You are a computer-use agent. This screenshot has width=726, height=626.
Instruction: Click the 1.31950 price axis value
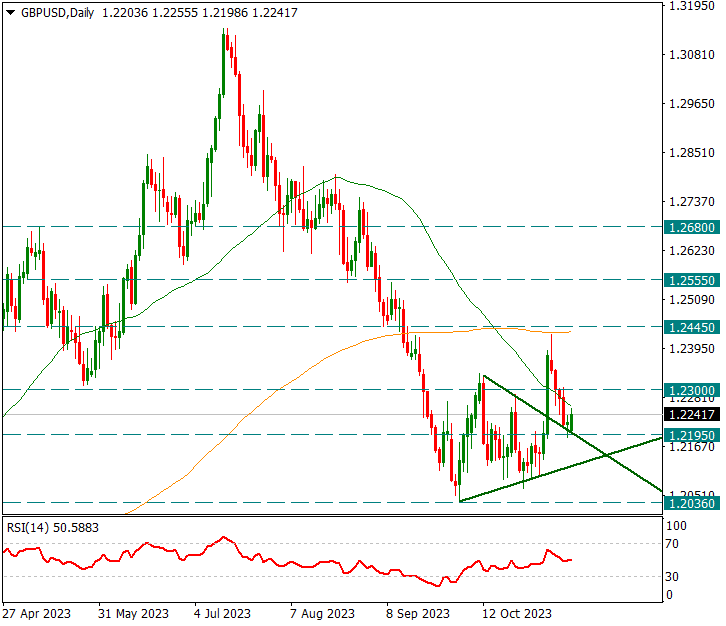click(x=692, y=6)
